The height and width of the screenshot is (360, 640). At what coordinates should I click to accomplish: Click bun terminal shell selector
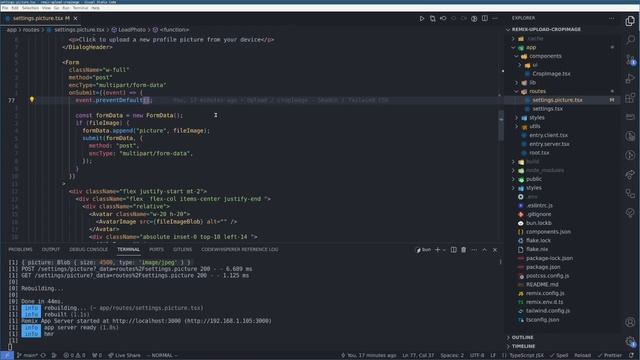click(x=423, y=250)
